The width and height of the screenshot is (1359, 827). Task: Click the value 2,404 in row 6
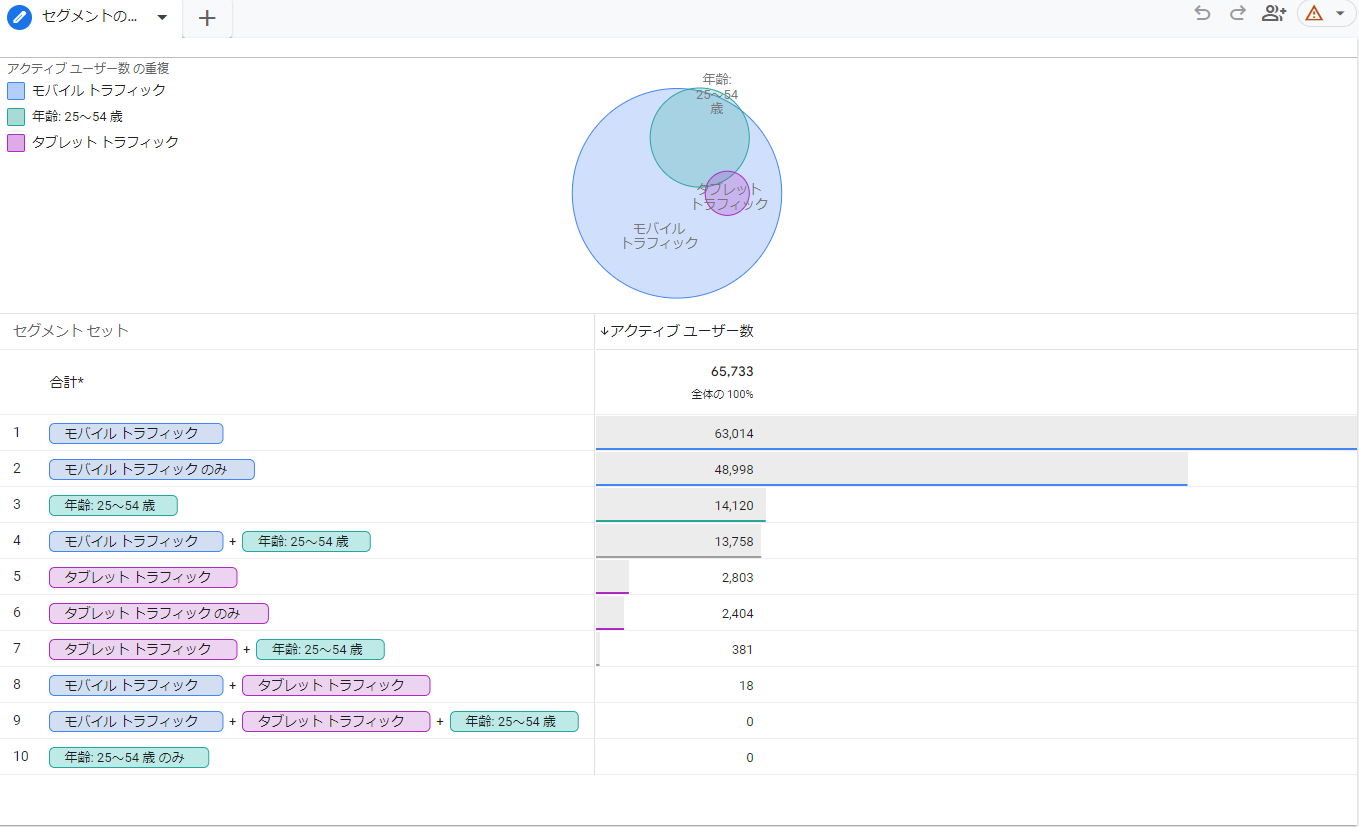737,613
